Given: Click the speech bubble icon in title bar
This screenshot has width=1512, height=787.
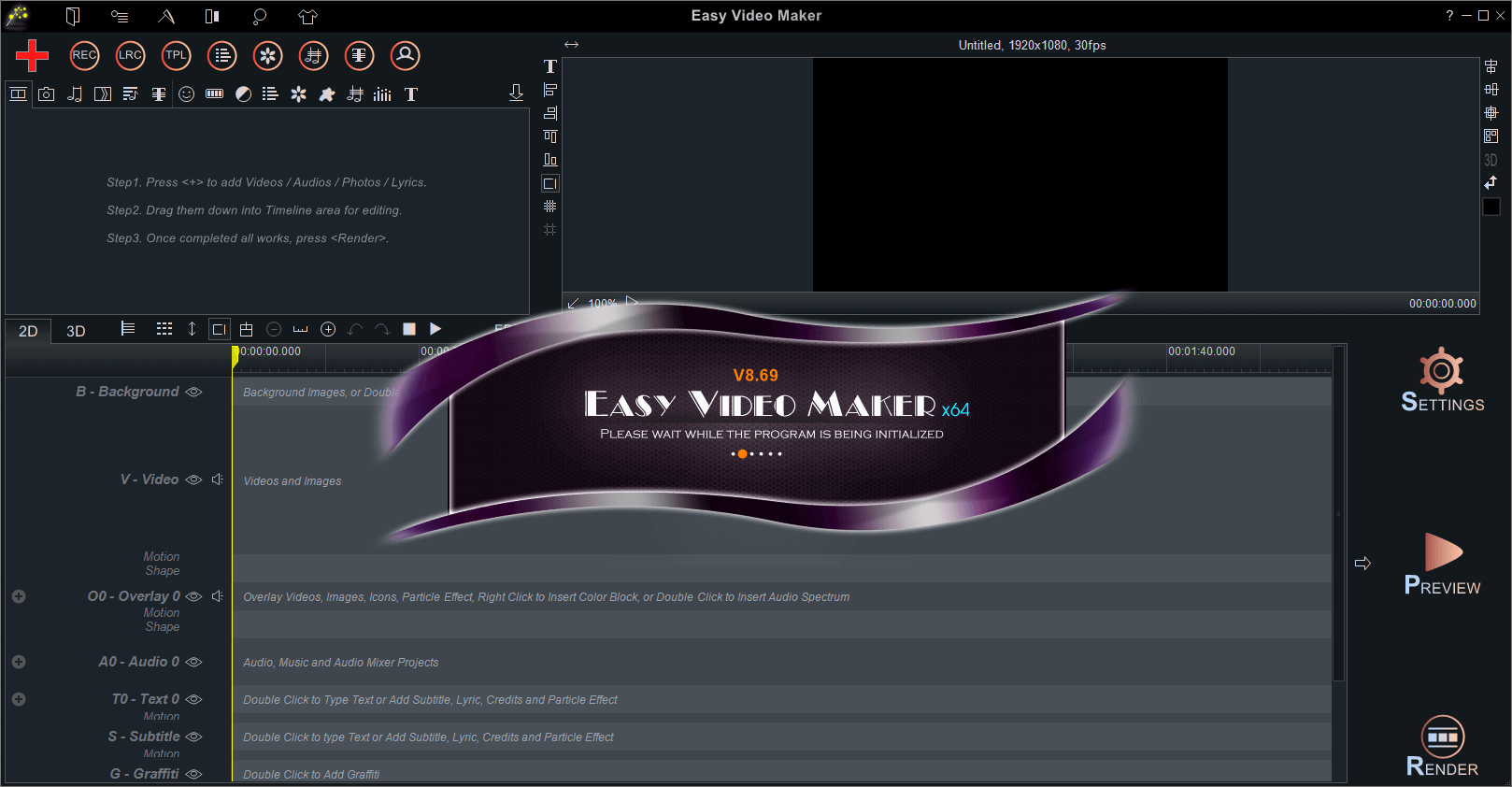Looking at the screenshot, I should (260, 16).
